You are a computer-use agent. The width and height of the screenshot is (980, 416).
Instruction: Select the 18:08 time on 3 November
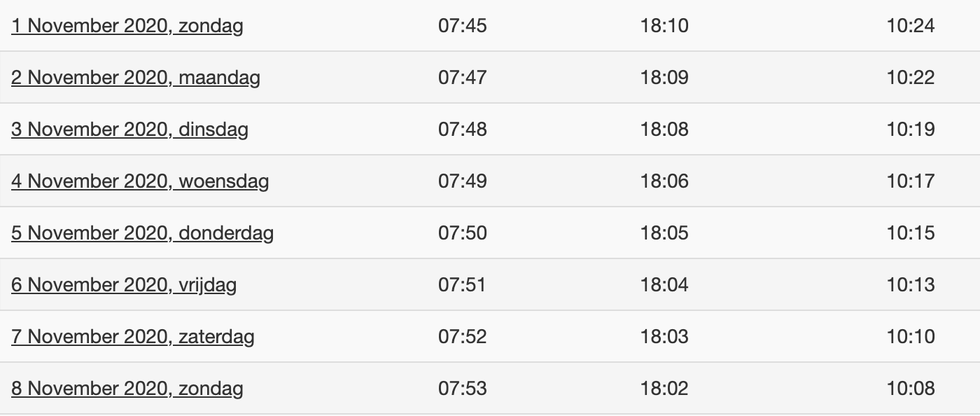pyautogui.click(x=664, y=130)
